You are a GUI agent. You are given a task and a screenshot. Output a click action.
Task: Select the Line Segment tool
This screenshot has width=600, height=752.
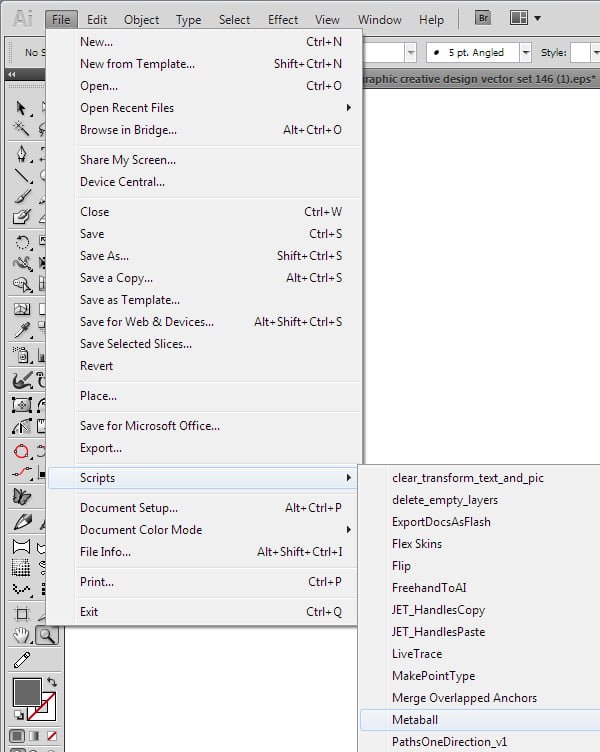coord(22,176)
